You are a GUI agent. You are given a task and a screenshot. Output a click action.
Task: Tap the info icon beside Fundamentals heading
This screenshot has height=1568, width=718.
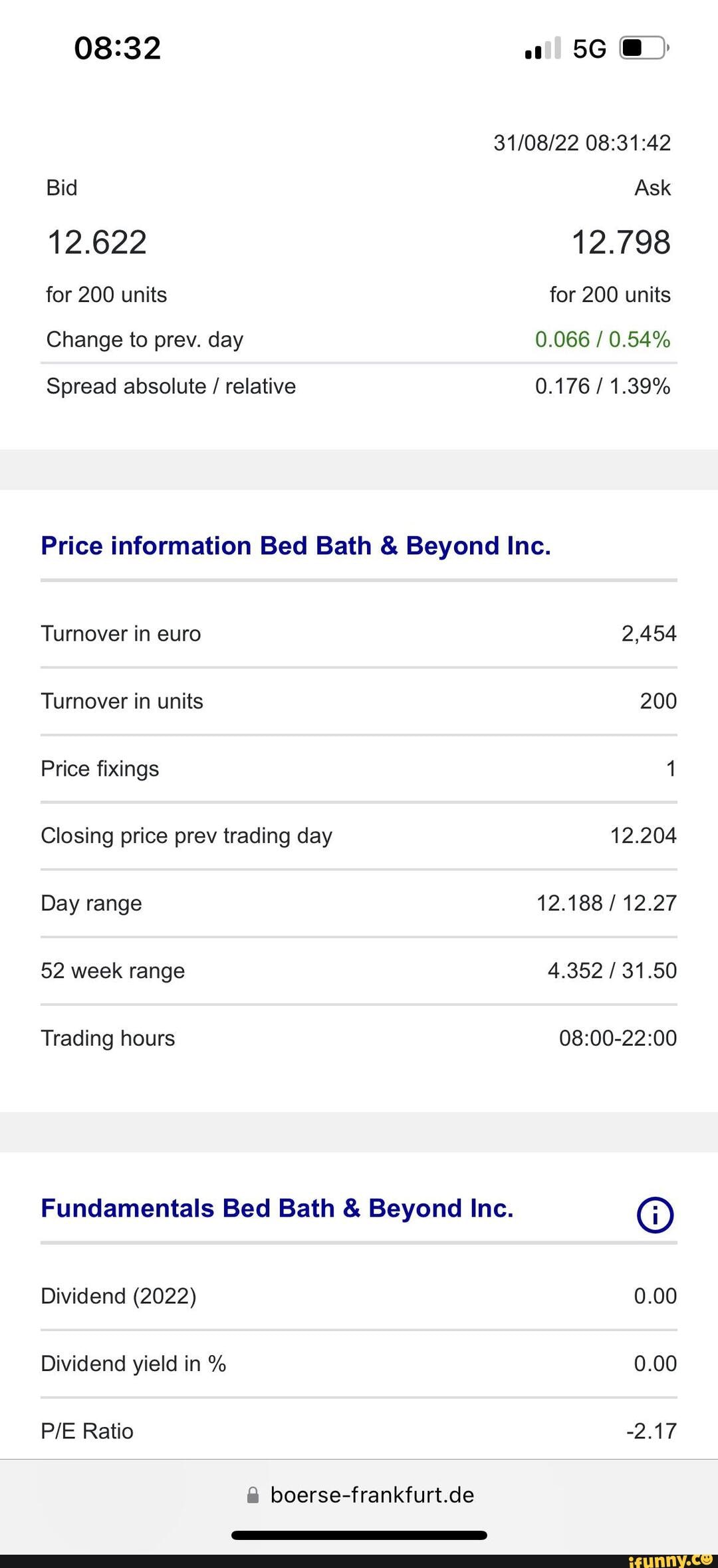[x=655, y=1215]
